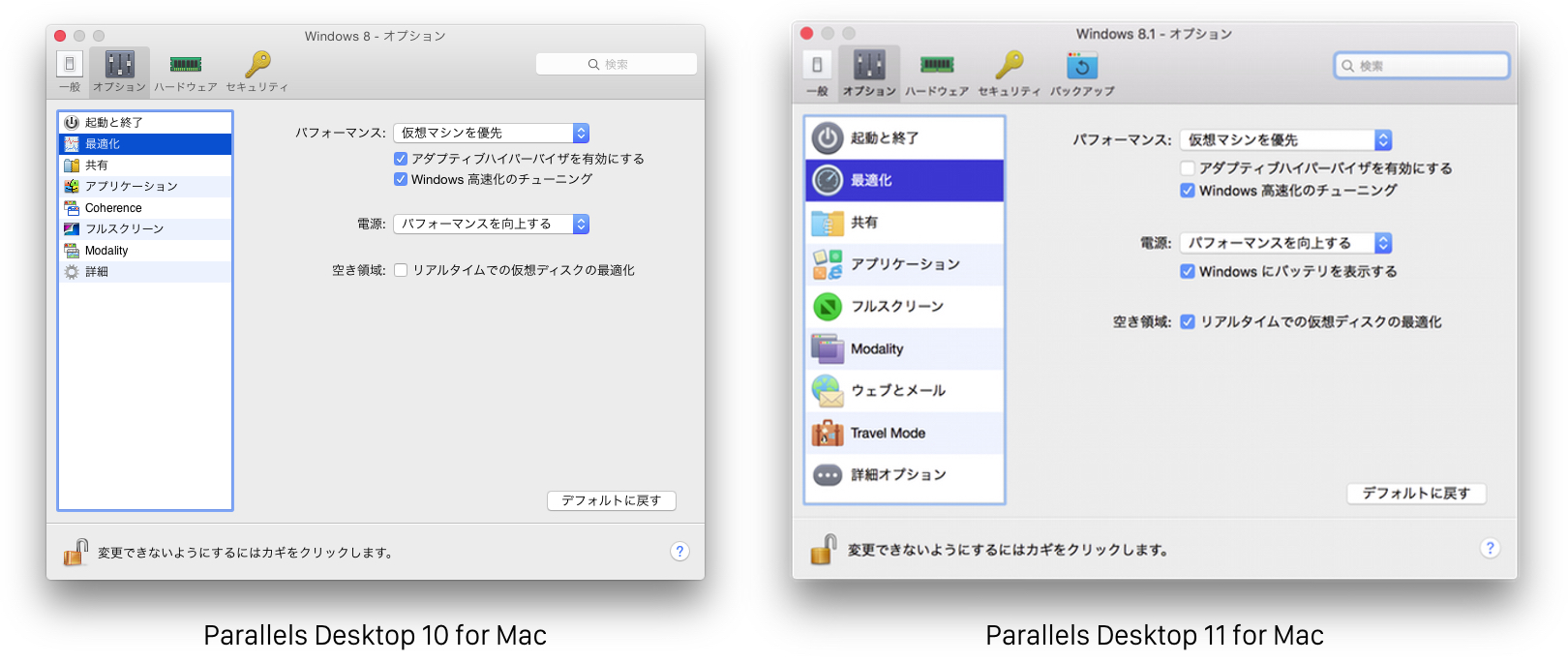The image size is (1568, 663).
Task: Click lock icon in Windows 8.1 window
Action: [x=824, y=549]
